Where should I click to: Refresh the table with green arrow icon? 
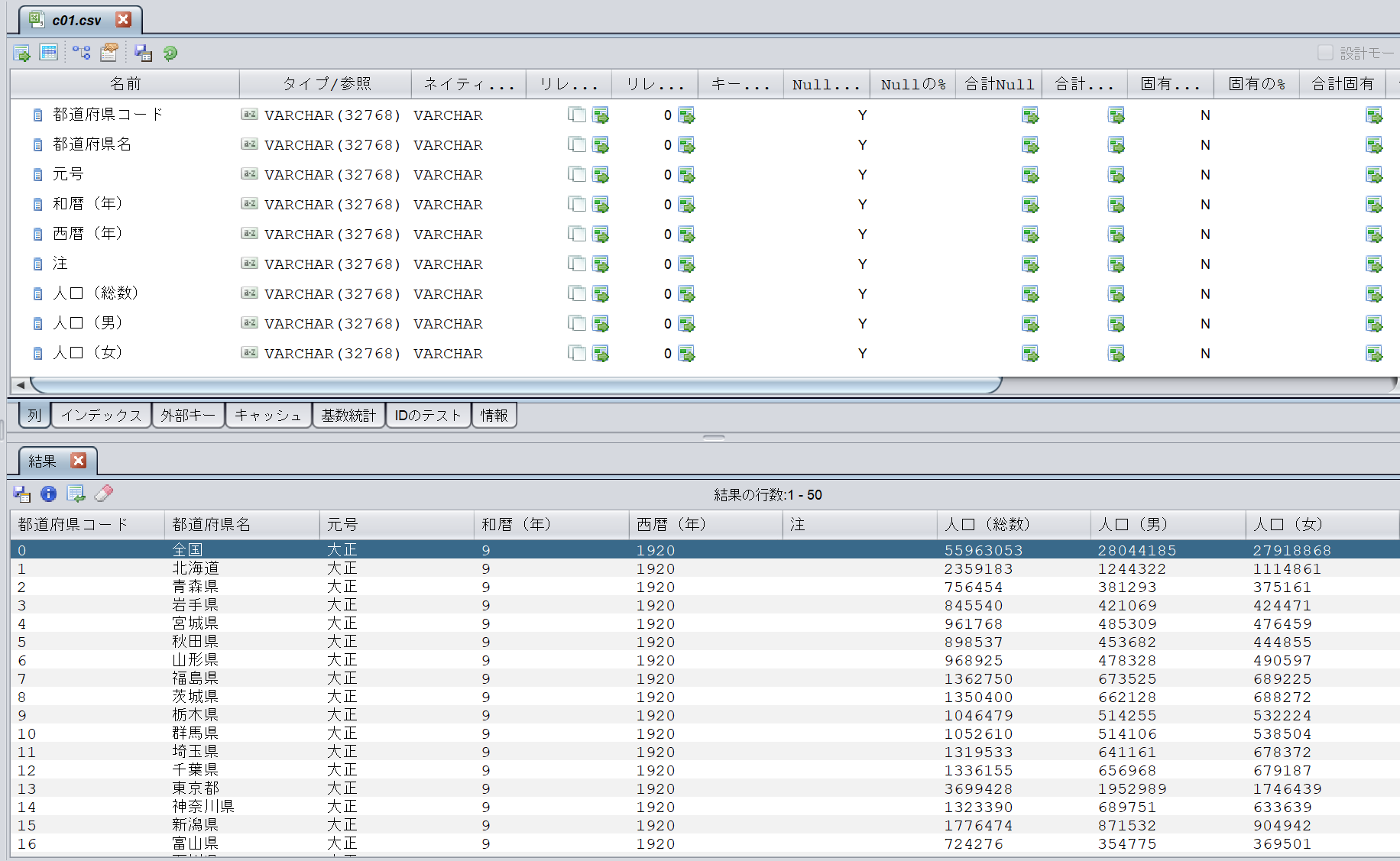pyautogui.click(x=170, y=53)
